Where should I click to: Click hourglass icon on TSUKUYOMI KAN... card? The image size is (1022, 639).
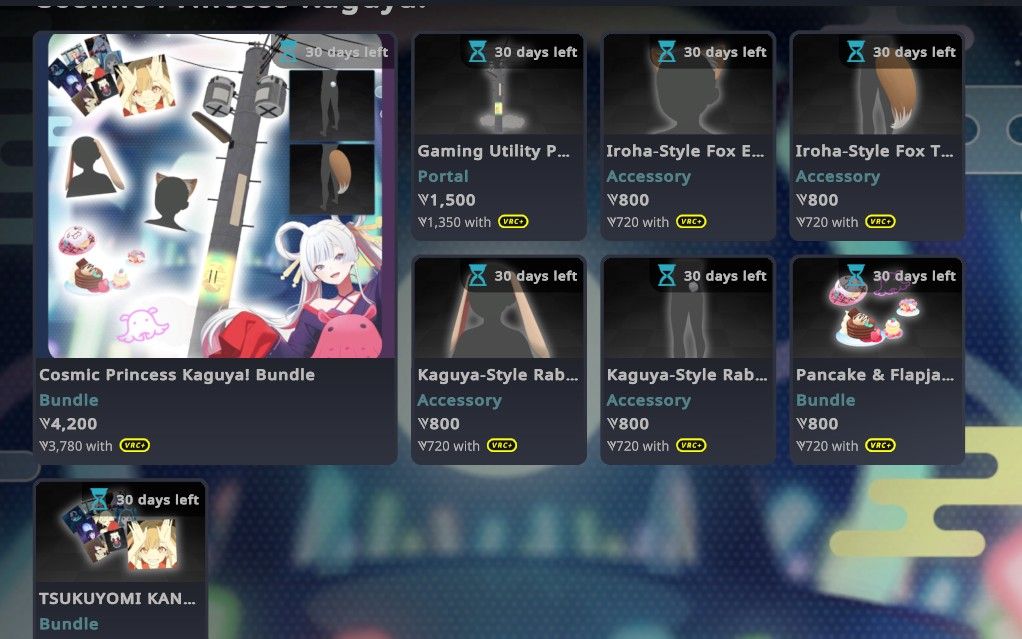(99, 499)
